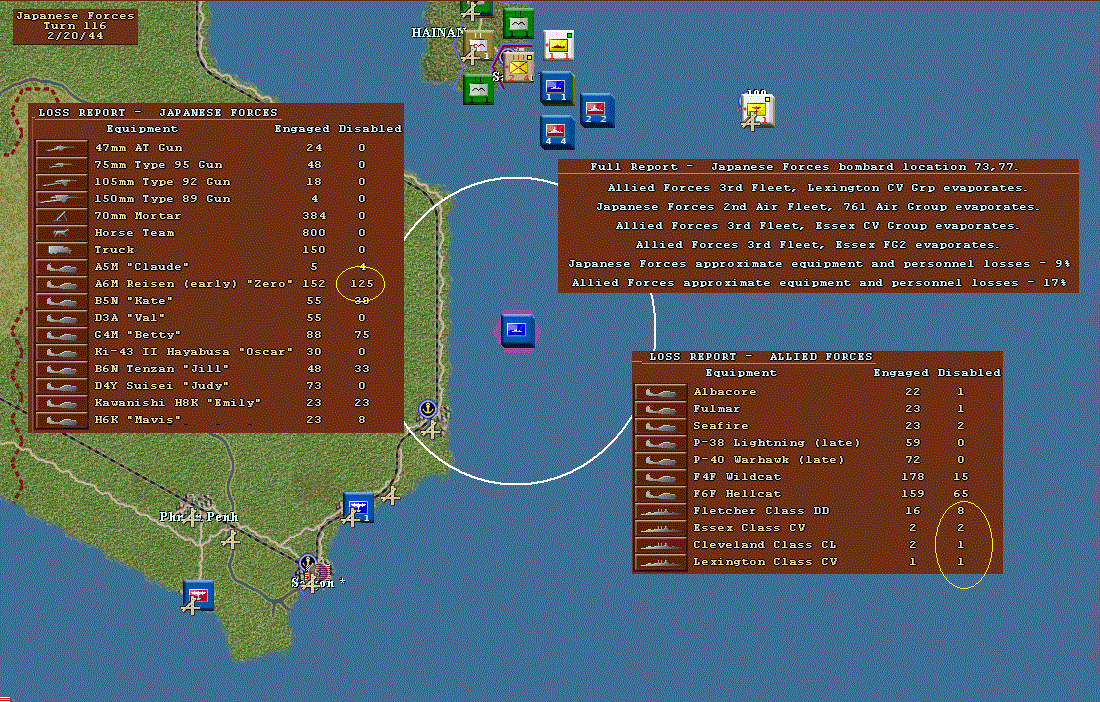The image size is (1100, 702).
Task: Click the 761 Air Group evaporates line
Action: [x=817, y=207]
